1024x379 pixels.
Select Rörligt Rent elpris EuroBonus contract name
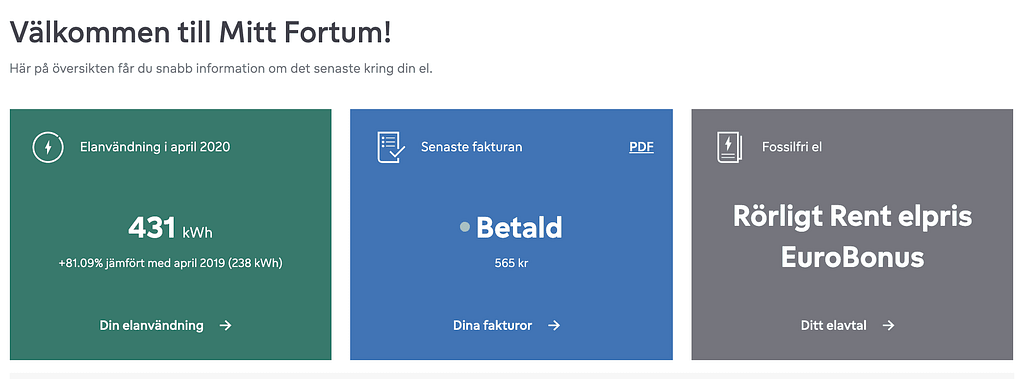[852, 237]
